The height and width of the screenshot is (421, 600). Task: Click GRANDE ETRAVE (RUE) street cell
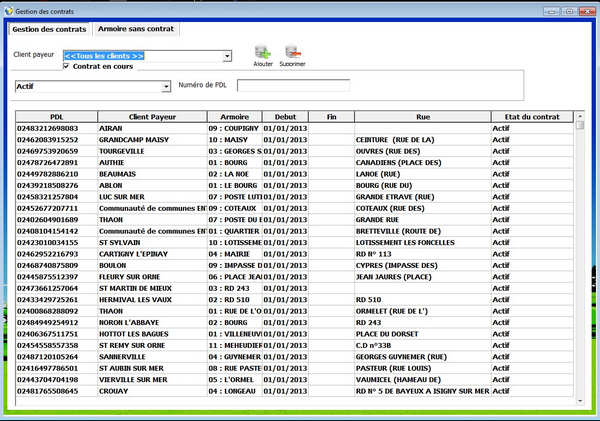coord(423,197)
